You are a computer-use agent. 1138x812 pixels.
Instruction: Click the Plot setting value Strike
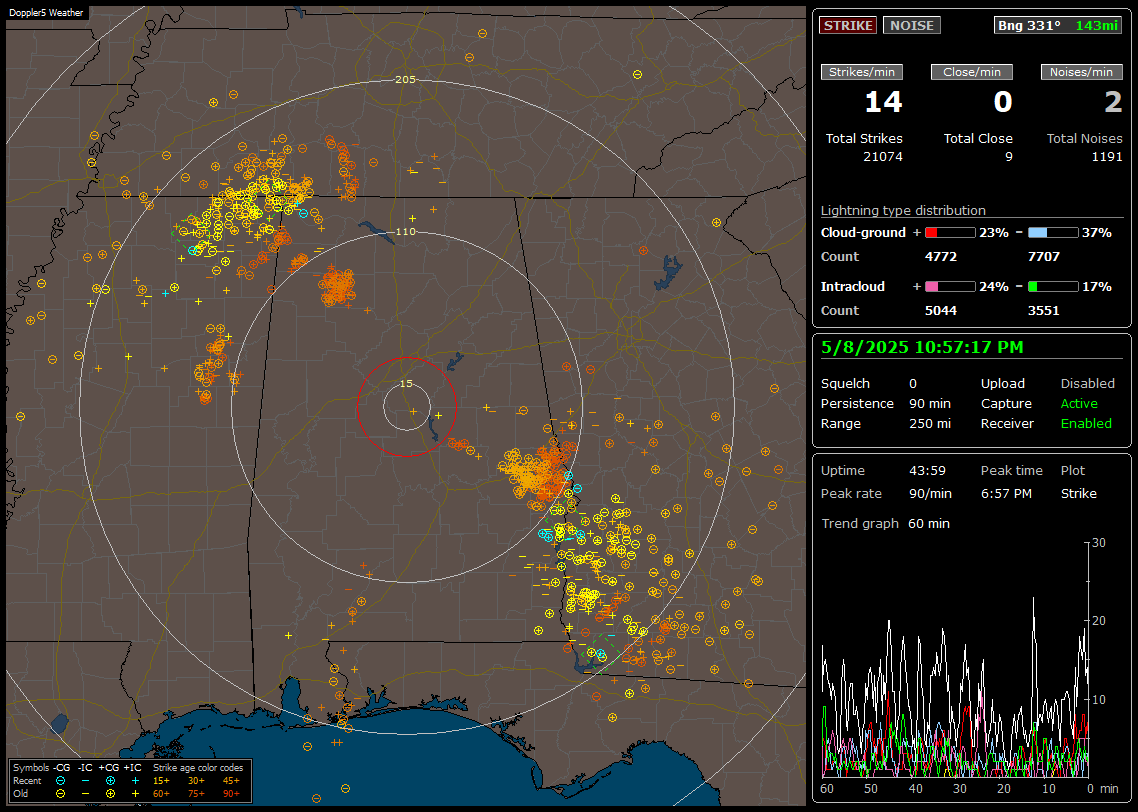[1078, 493]
